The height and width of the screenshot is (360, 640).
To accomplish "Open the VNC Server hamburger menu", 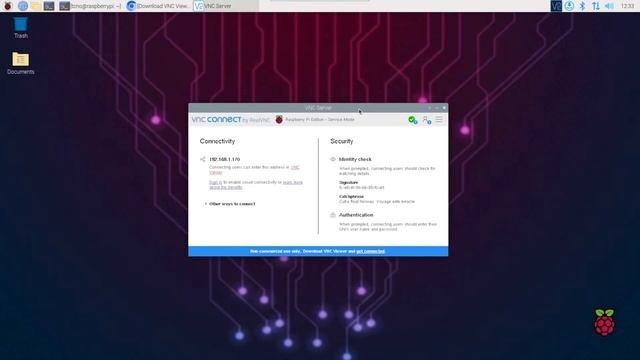I will tap(439, 120).
